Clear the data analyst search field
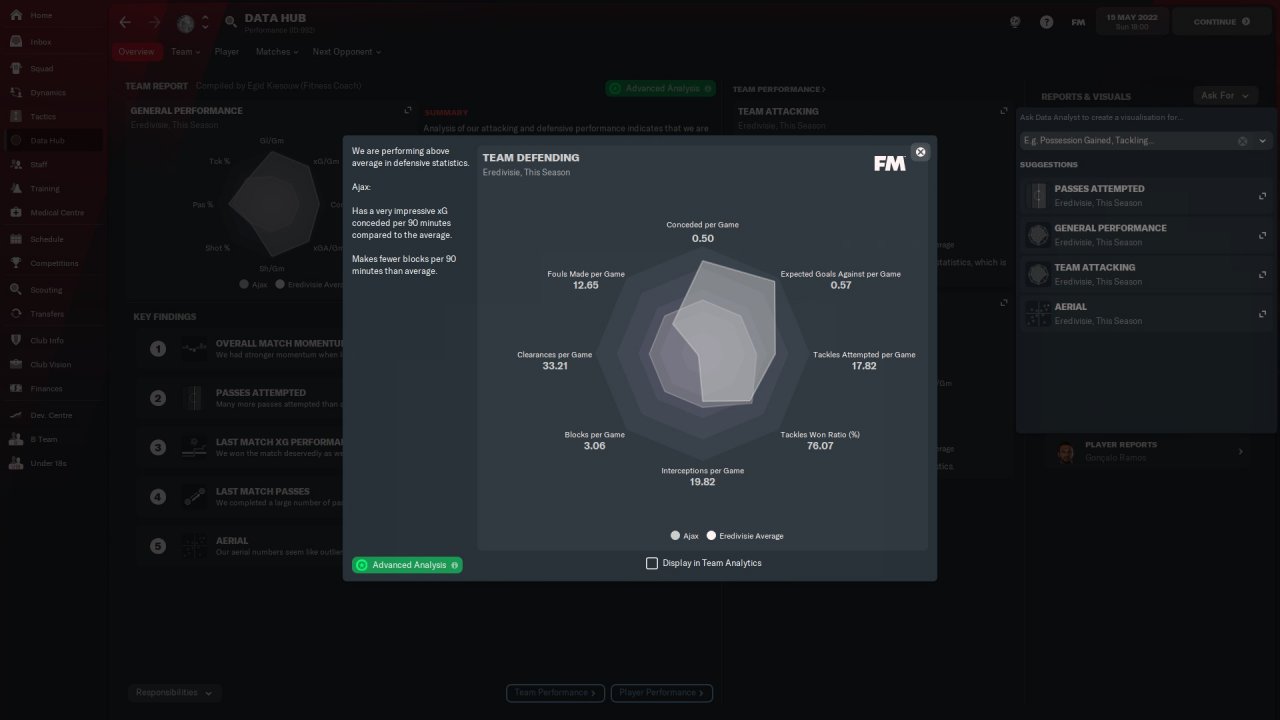 pos(1243,141)
